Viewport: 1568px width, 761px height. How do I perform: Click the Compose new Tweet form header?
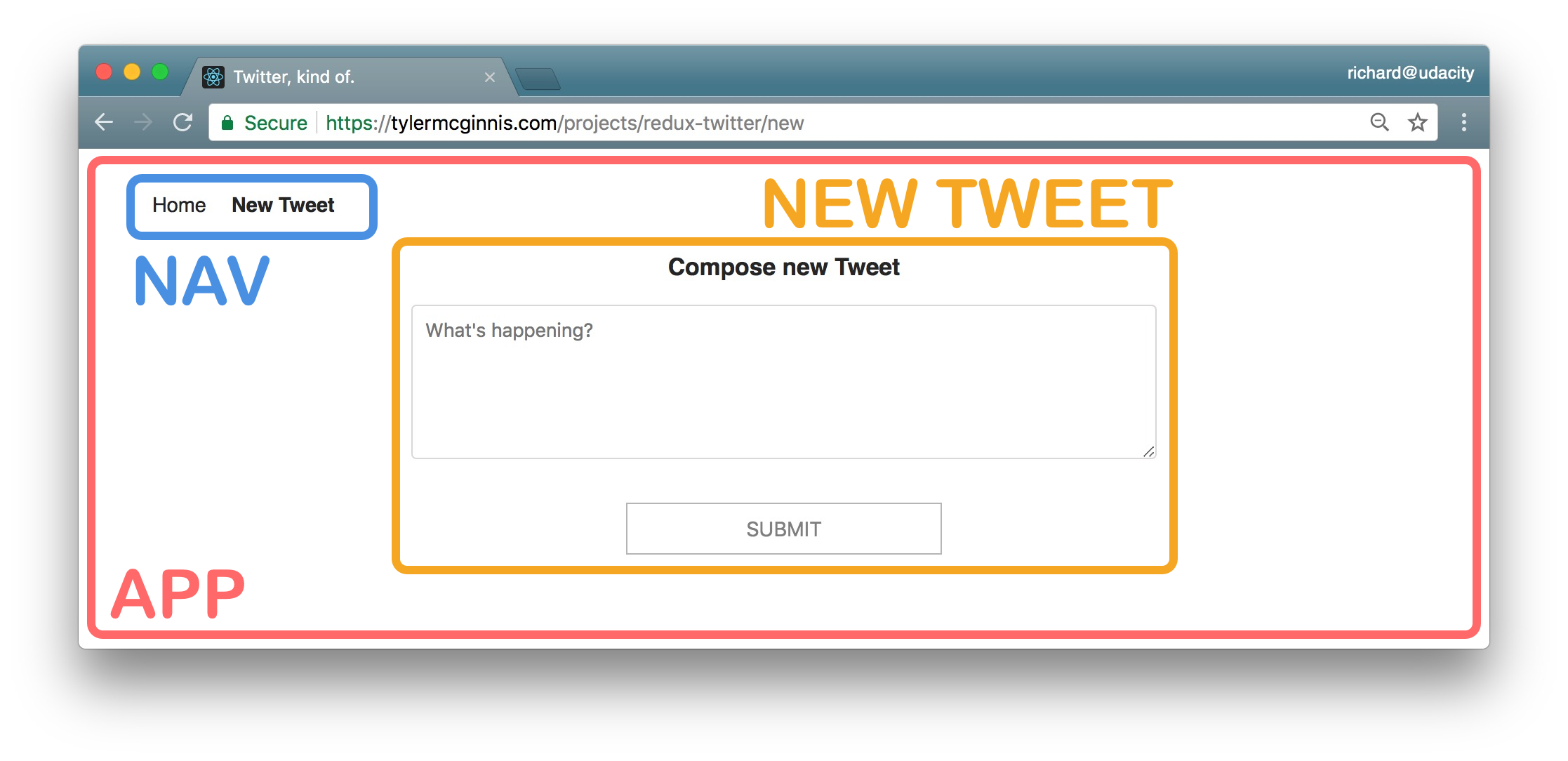783,268
